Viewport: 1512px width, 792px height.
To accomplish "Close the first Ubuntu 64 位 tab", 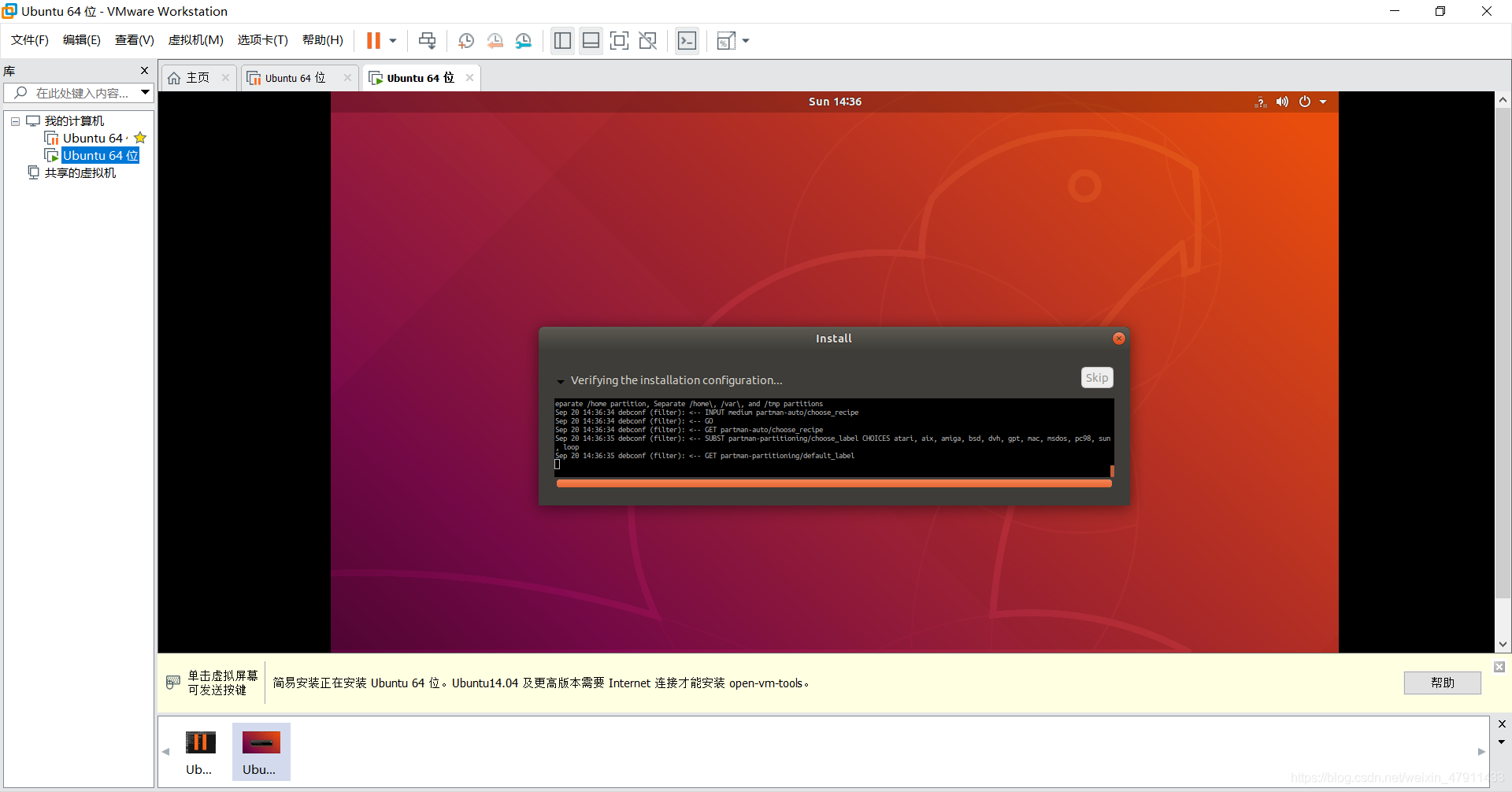I will tap(347, 77).
